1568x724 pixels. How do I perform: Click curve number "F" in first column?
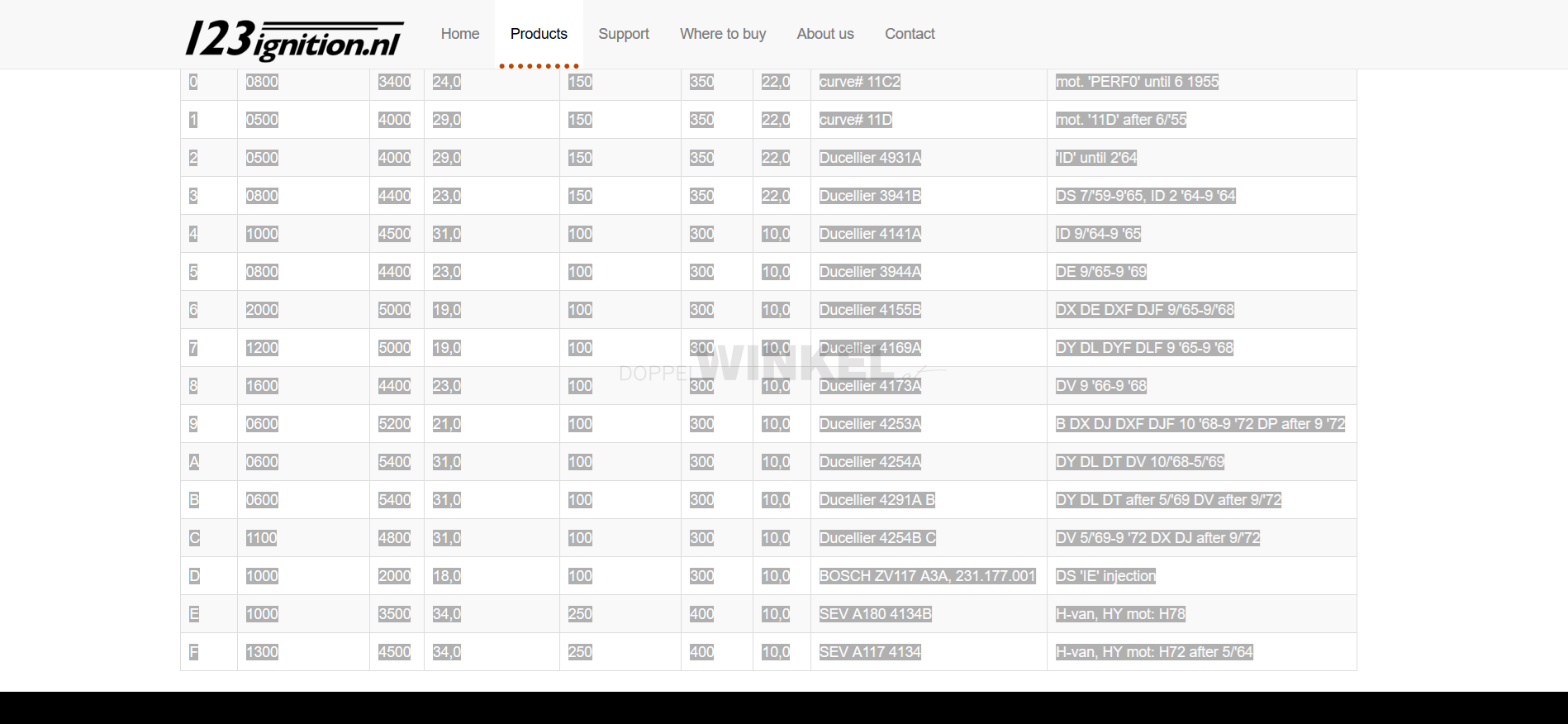pyautogui.click(x=194, y=652)
